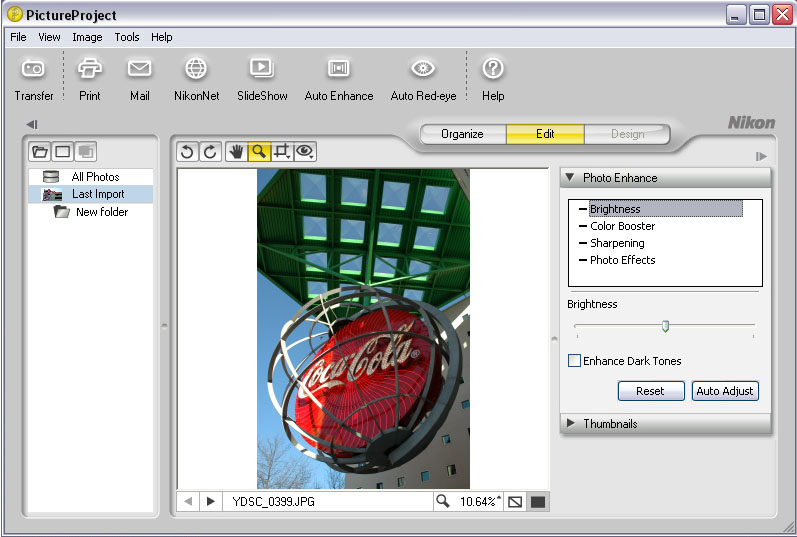797x537 pixels.
Task: Click the Brightness slider handle
Action: click(x=665, y=326)
